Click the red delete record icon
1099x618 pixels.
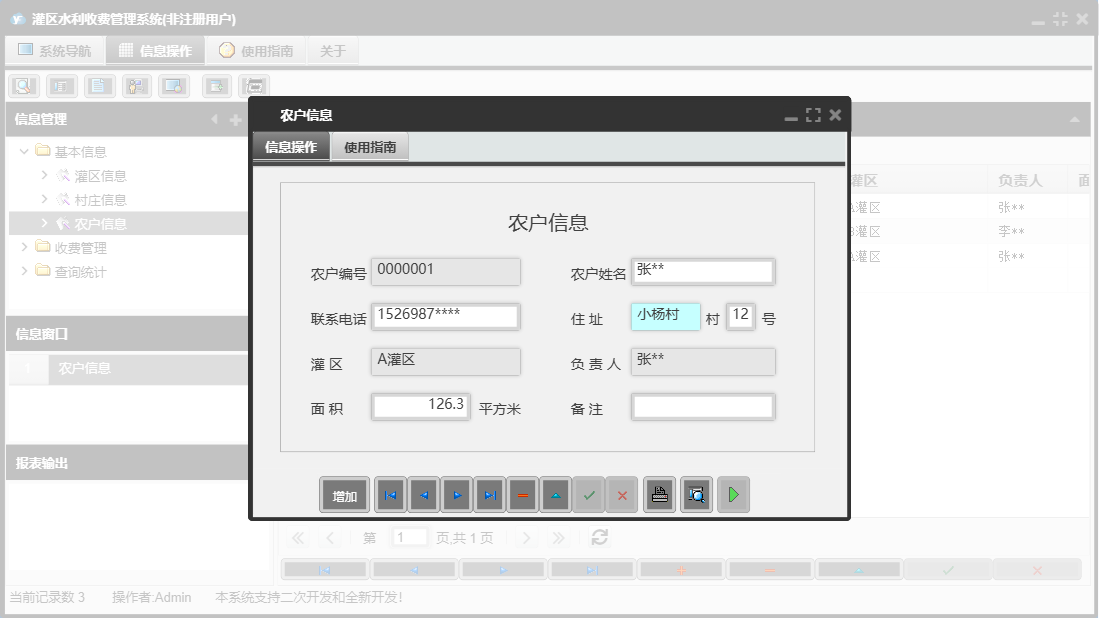[x=521, y=494]
